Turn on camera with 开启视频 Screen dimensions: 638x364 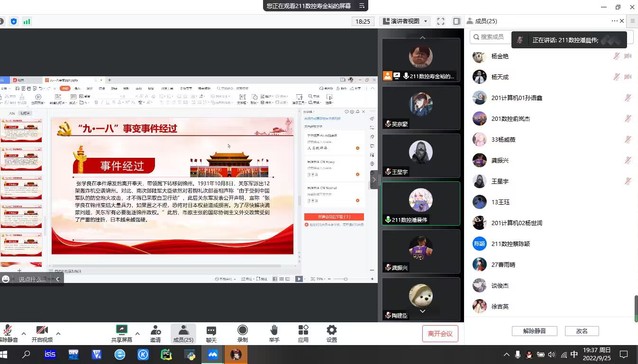[42, 333]
